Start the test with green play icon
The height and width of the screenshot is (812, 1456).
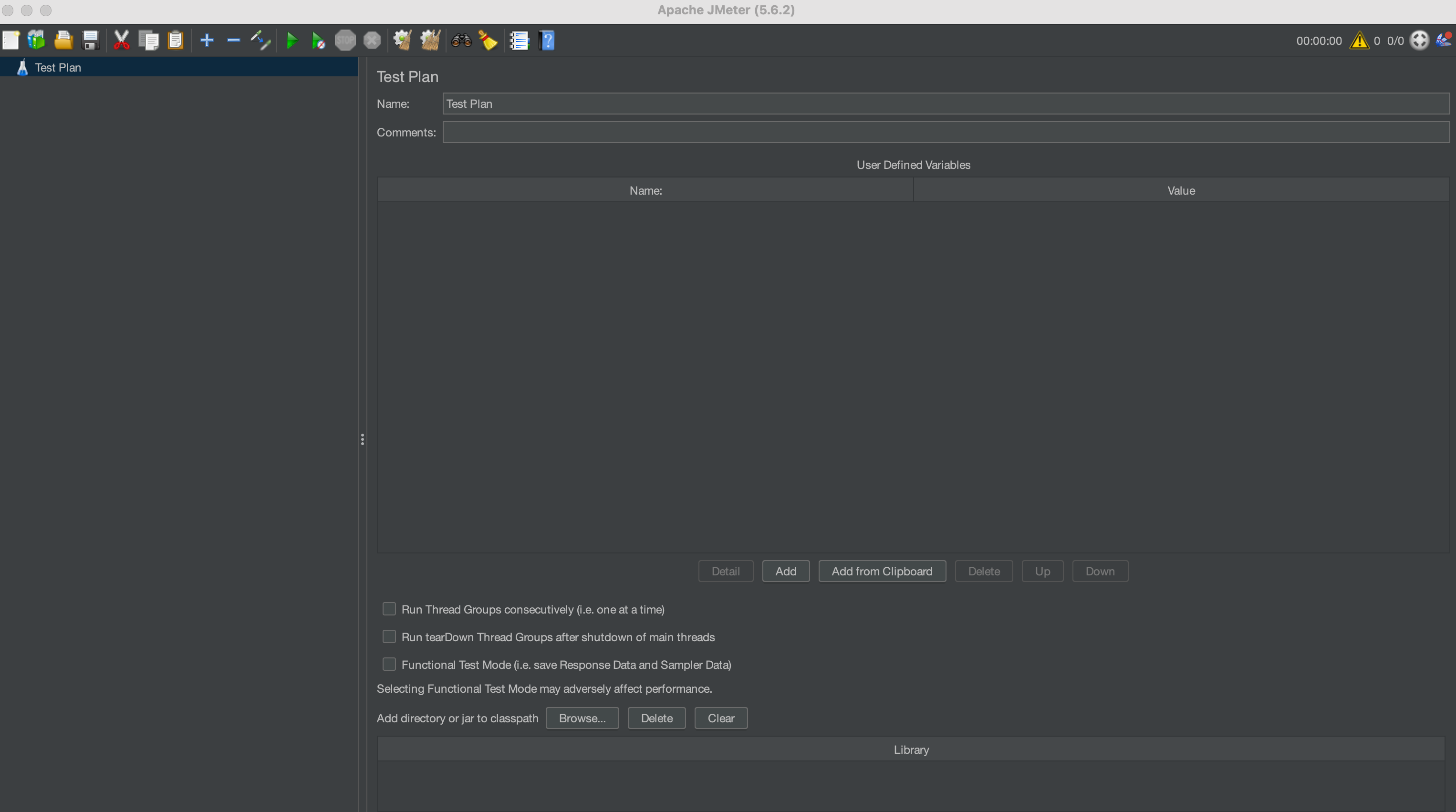(291, 40)
